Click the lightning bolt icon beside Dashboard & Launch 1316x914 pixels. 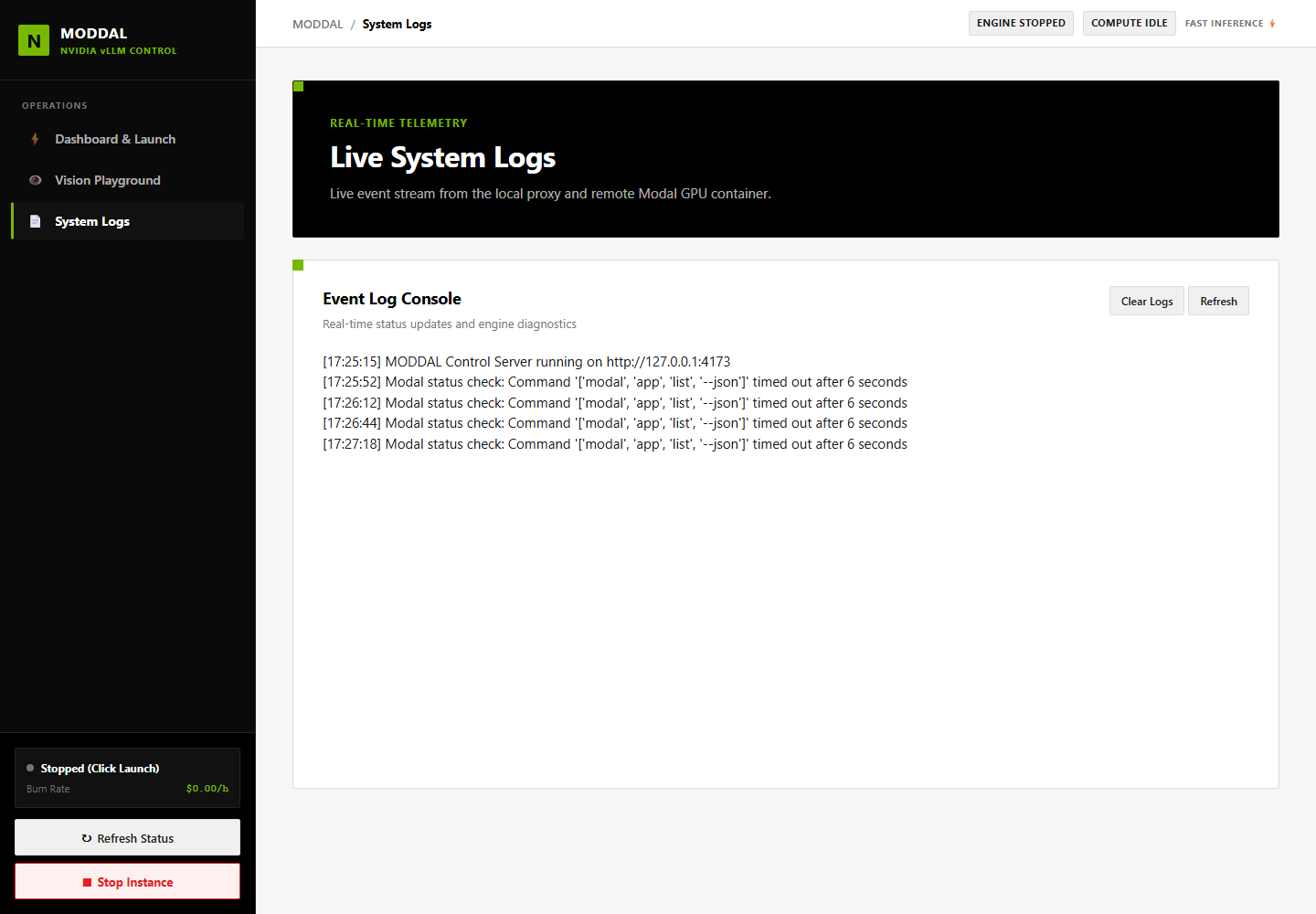[35, 139]
